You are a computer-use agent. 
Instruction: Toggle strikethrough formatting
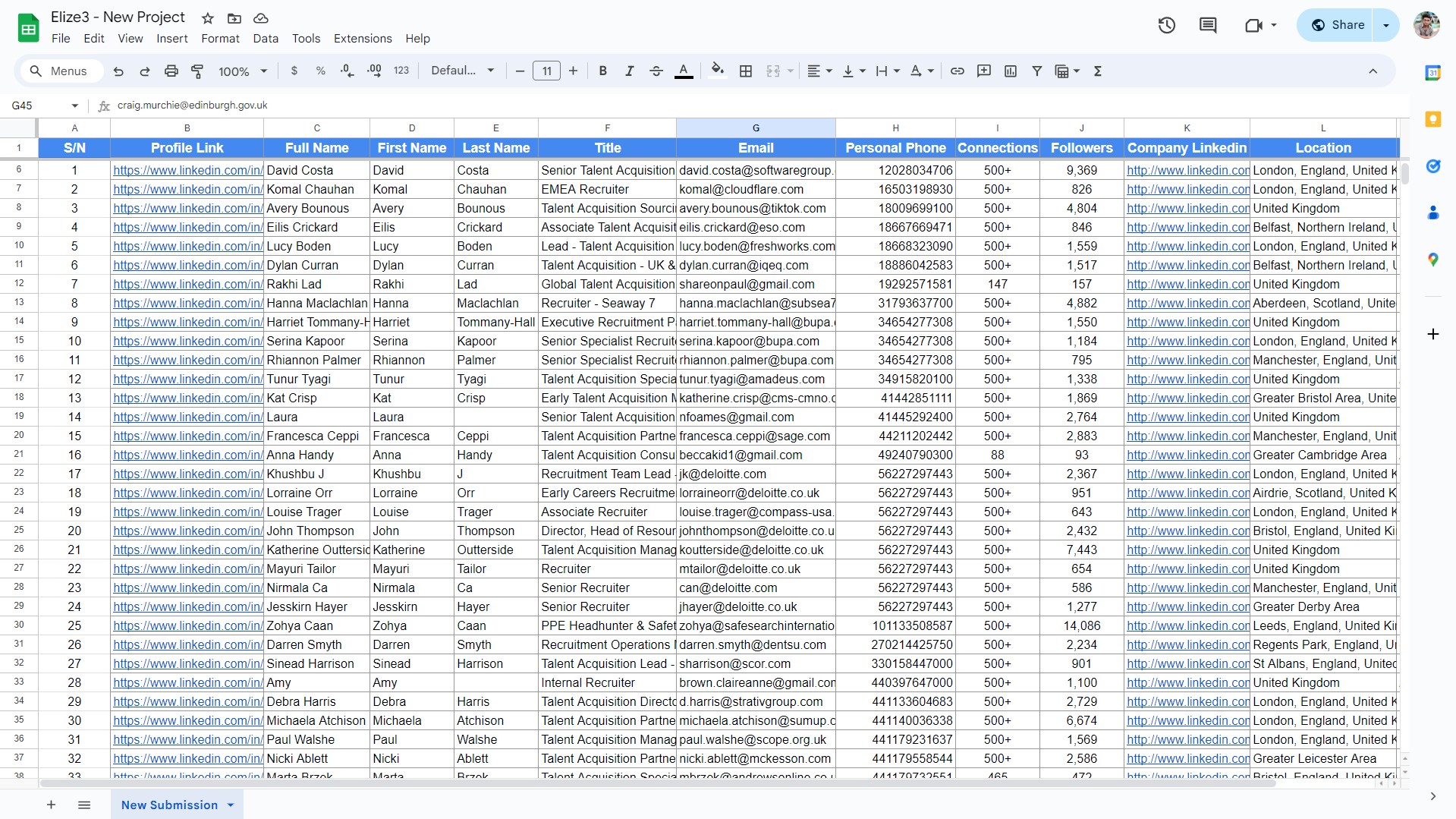[x=656, y=71]
